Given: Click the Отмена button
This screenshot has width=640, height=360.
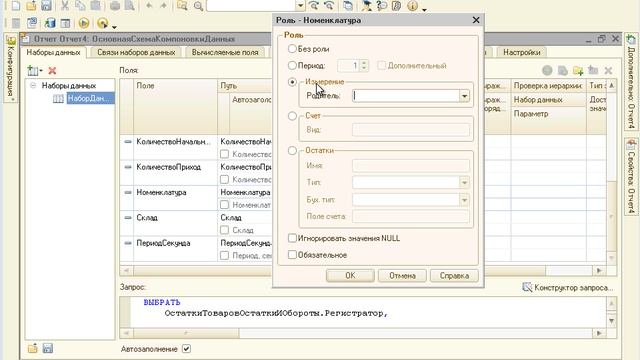Looking at the screenshot, I should (x=402, y=276).
